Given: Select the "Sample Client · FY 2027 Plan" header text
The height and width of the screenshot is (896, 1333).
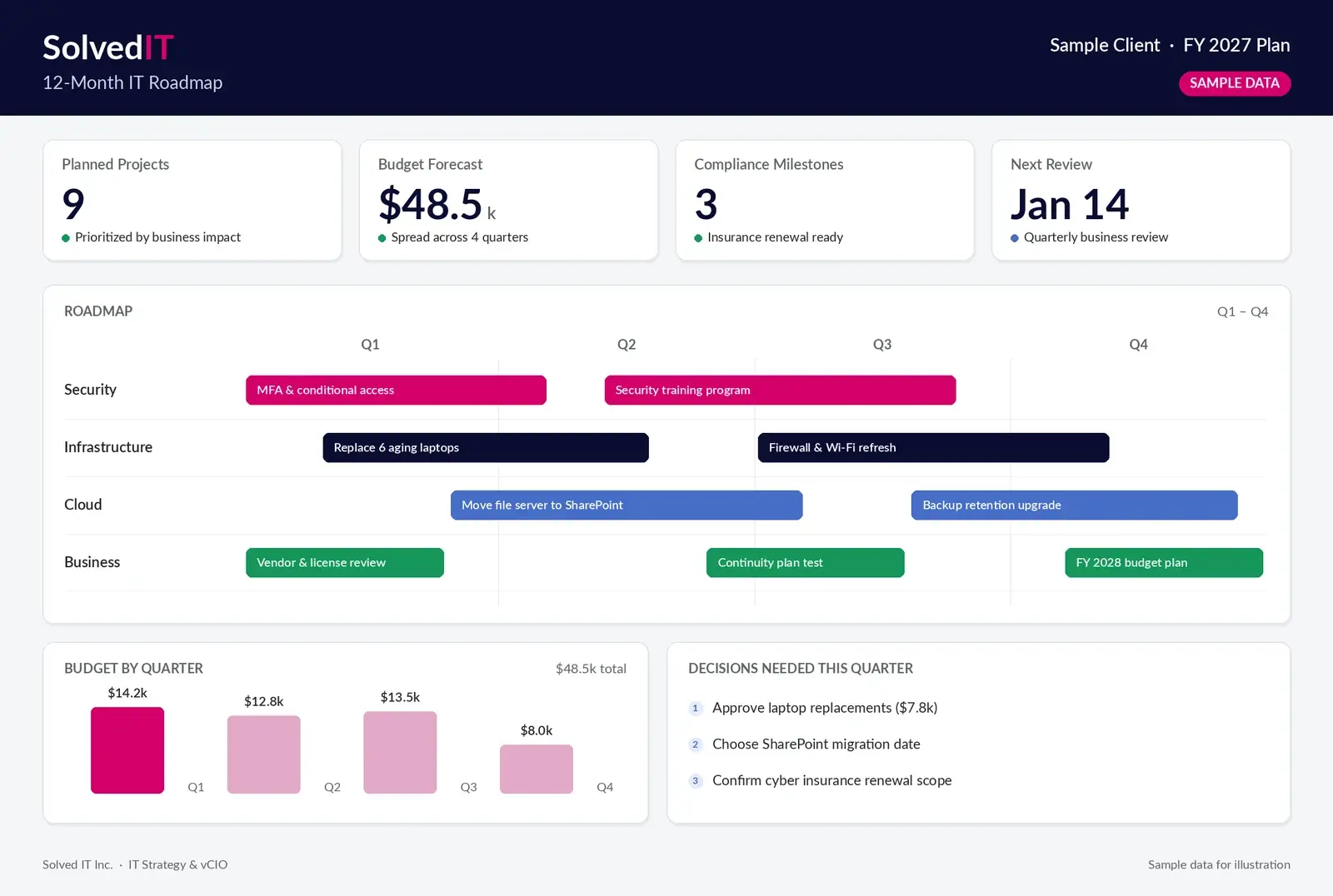Looking at the screenshot, I should click(x=1170, y=45).
